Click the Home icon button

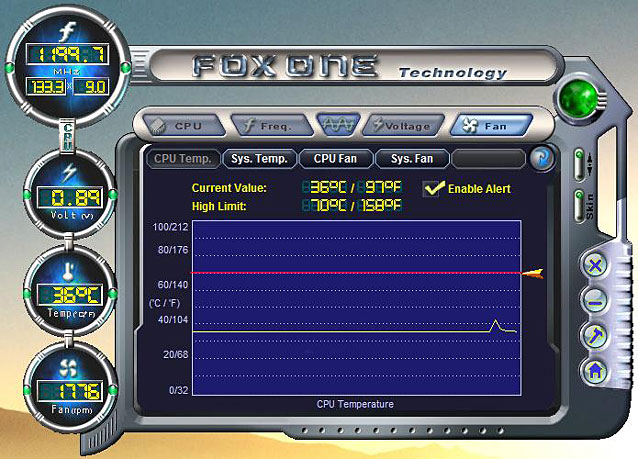(x=595, y=371)
